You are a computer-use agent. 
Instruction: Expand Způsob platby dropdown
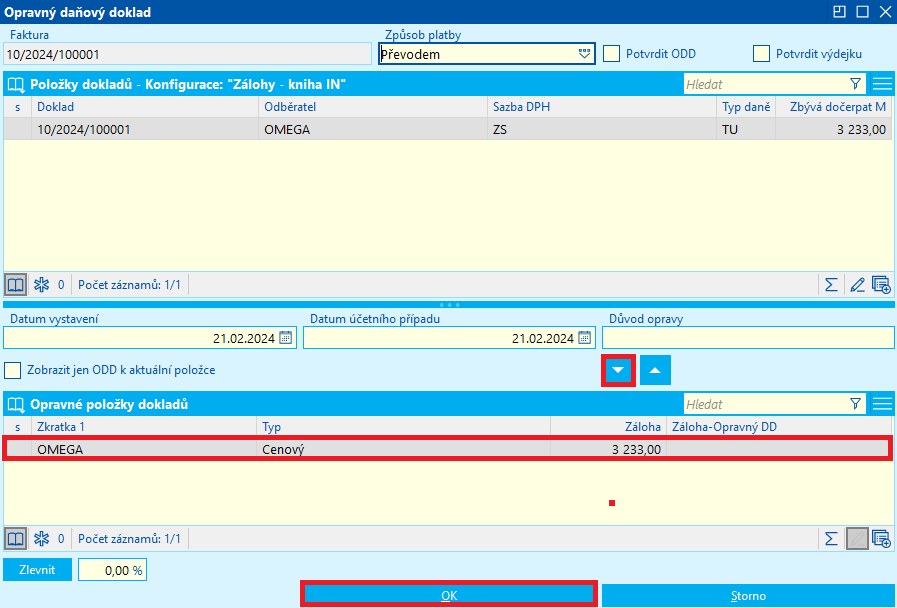[584, 54]
